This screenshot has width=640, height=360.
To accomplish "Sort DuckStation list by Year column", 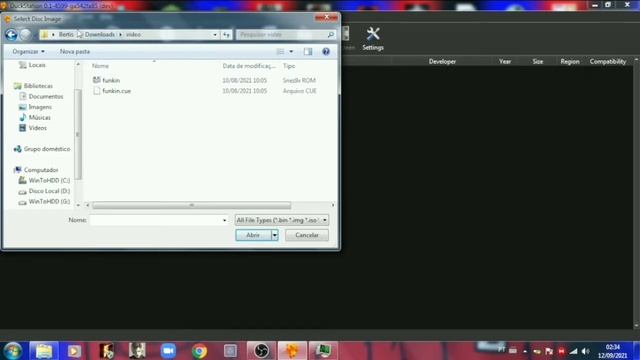I will [505, 61].
